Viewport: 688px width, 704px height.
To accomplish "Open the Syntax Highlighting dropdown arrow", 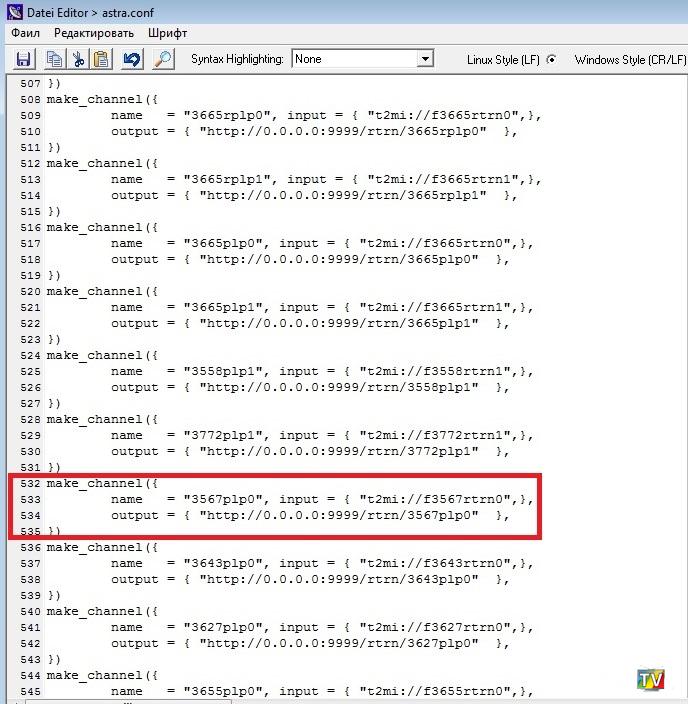I will [x=425, y=60].
